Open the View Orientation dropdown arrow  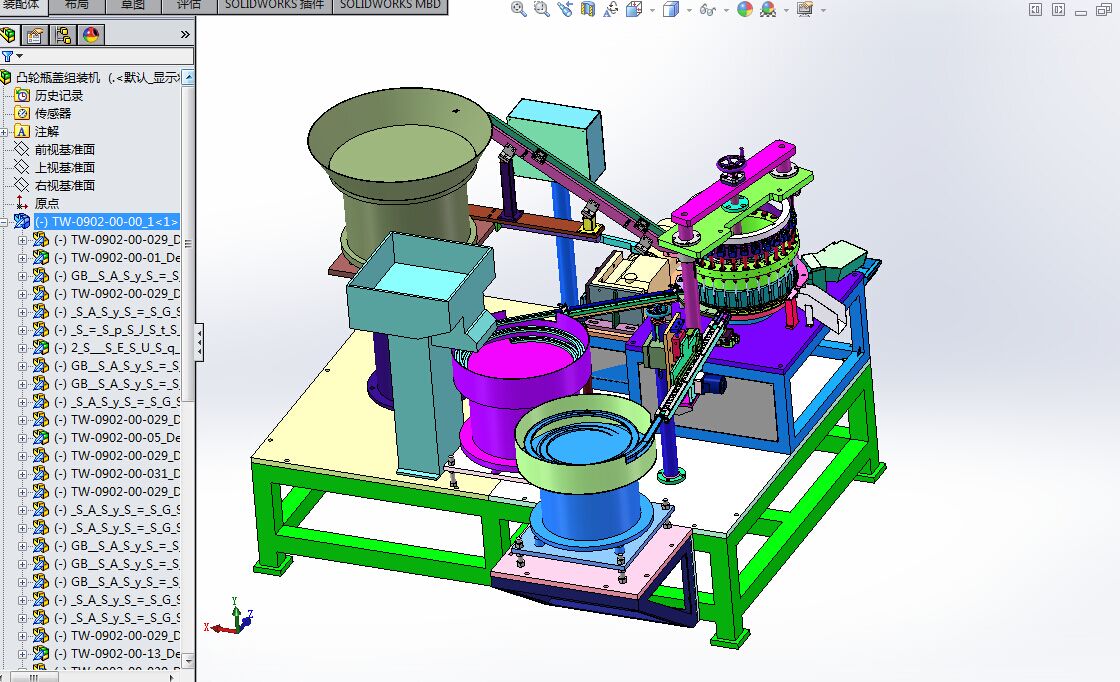tap(652, 10)
